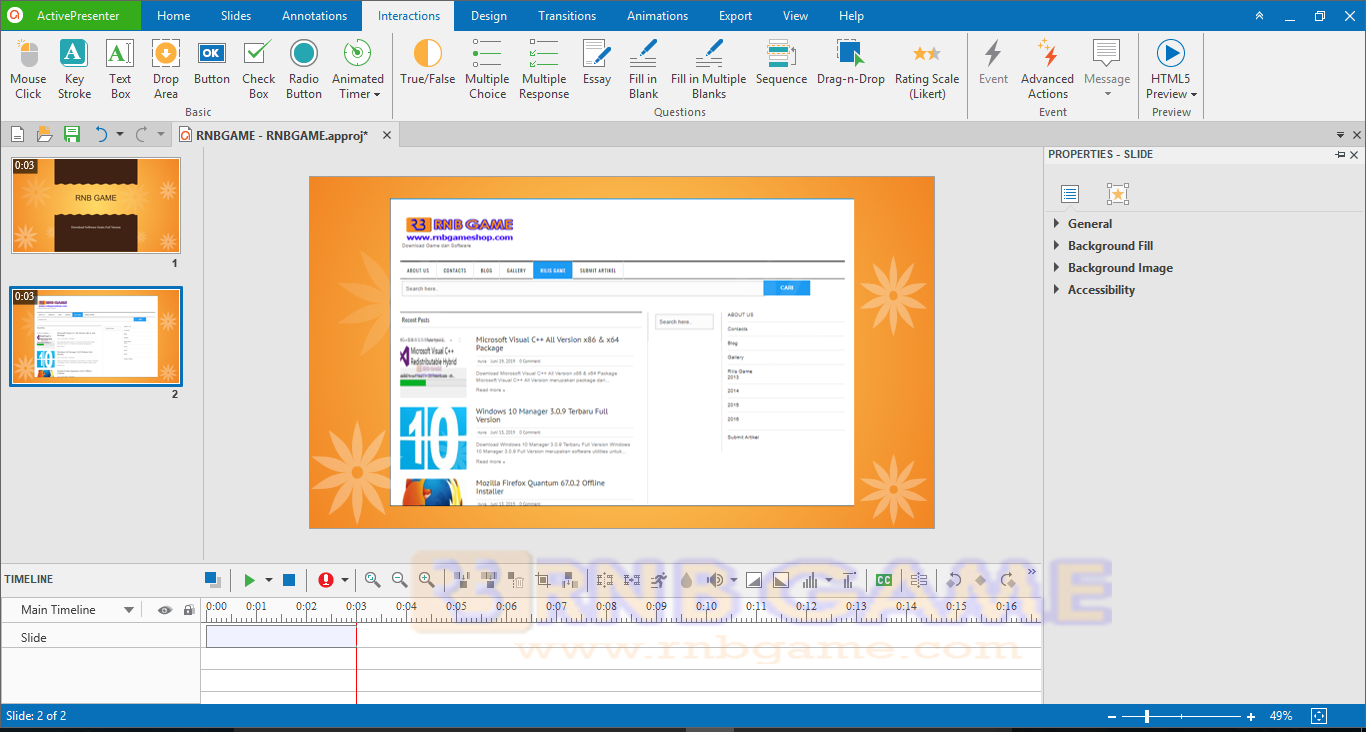
Task: Insert a Key Stroke interaction
Action: (74, 70)
